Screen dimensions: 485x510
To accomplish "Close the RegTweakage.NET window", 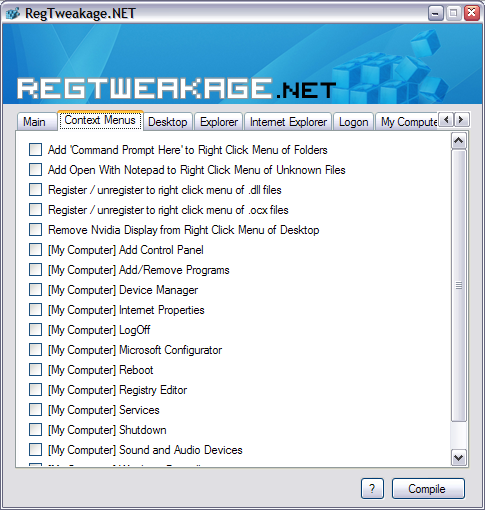I will pos(472,14).
